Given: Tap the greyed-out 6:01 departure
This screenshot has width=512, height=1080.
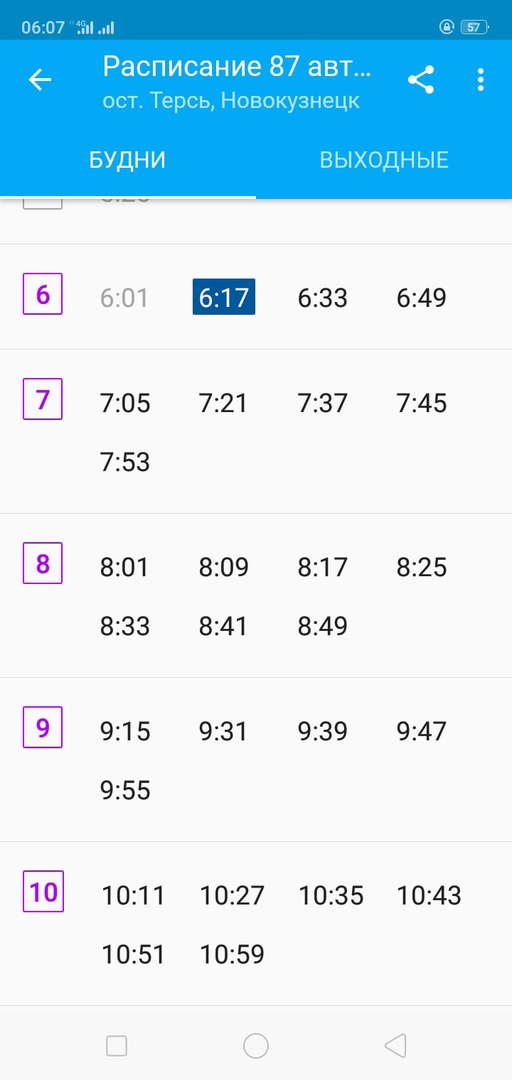Looking at the screenshot, I should [x=125, y=298].
